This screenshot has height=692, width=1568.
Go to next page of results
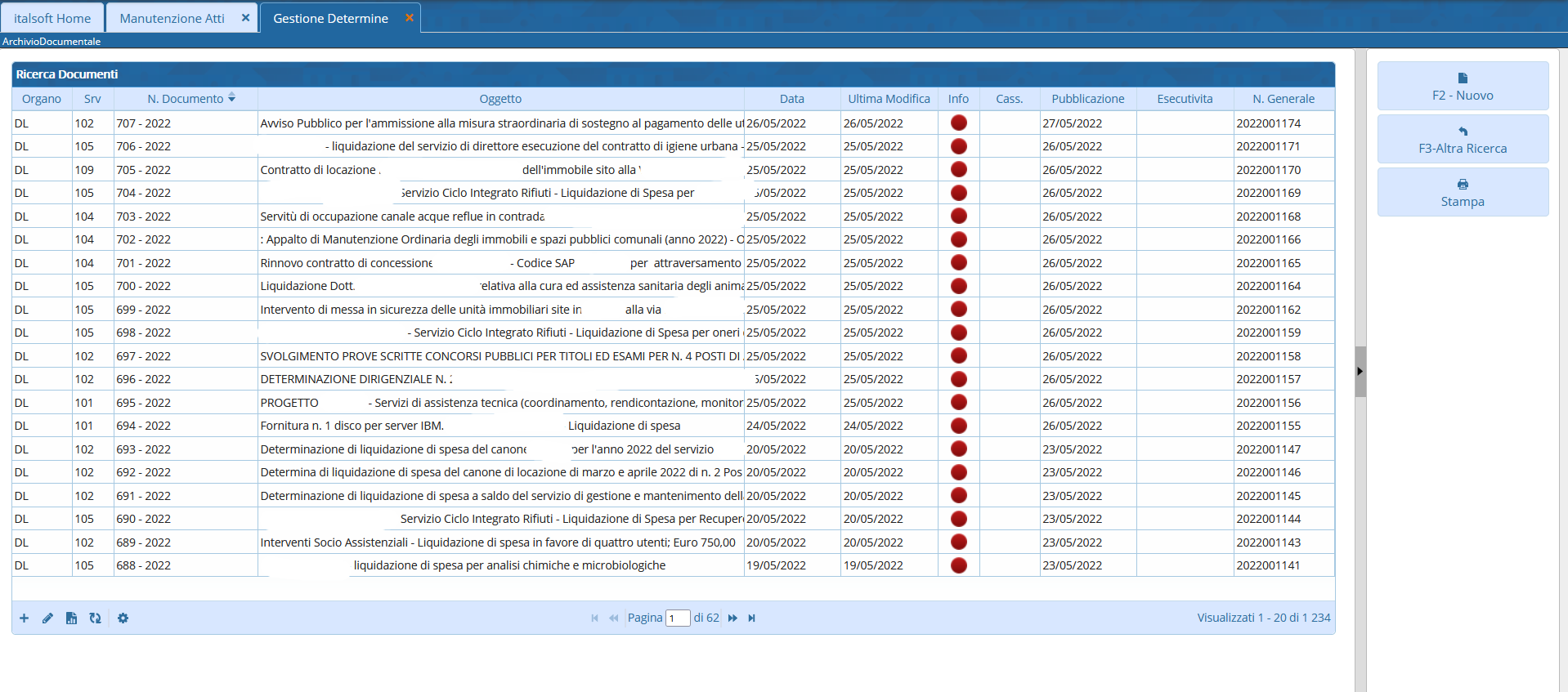[732, 618]
